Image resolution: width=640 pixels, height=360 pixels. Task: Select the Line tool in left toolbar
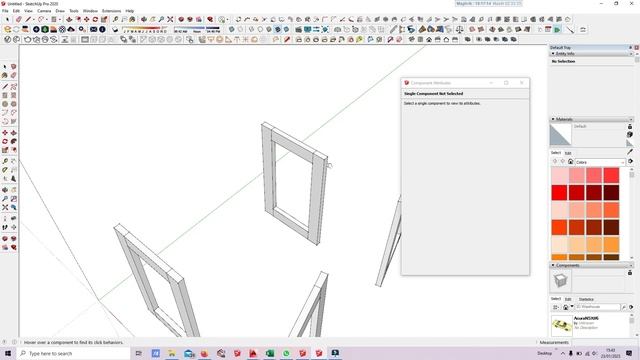point(4,87)
